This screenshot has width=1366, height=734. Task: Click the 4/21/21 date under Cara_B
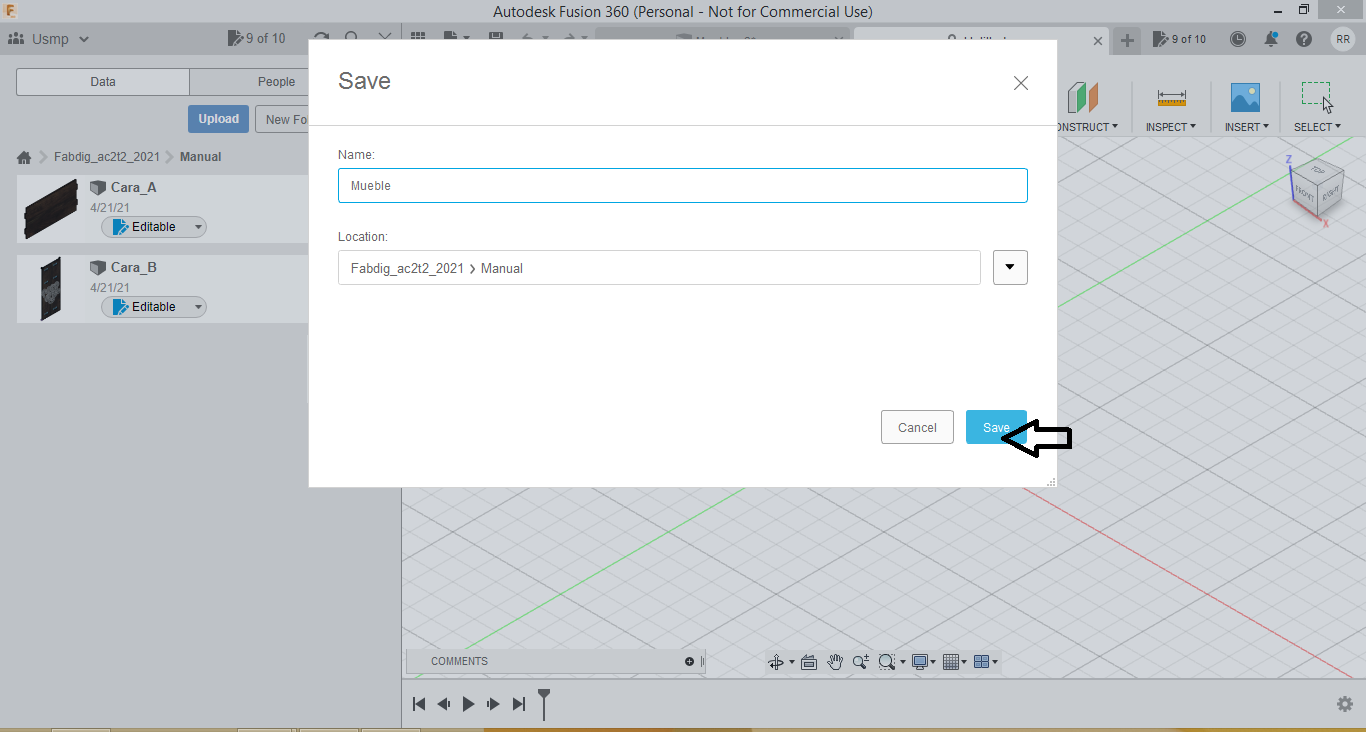(x=110, y=288)
